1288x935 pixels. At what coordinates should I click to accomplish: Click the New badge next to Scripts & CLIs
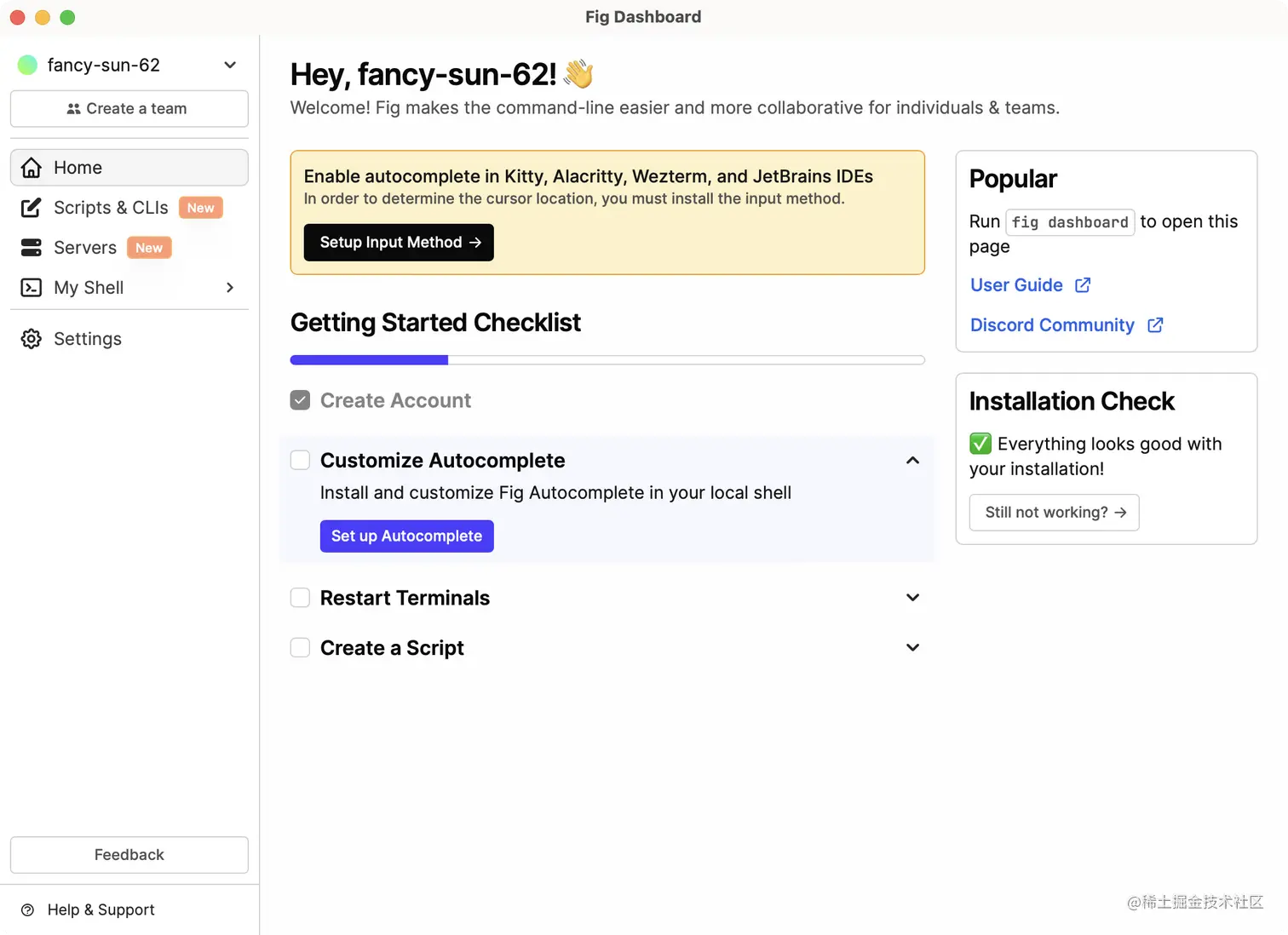pyautogui.click(x=201, y=208)
